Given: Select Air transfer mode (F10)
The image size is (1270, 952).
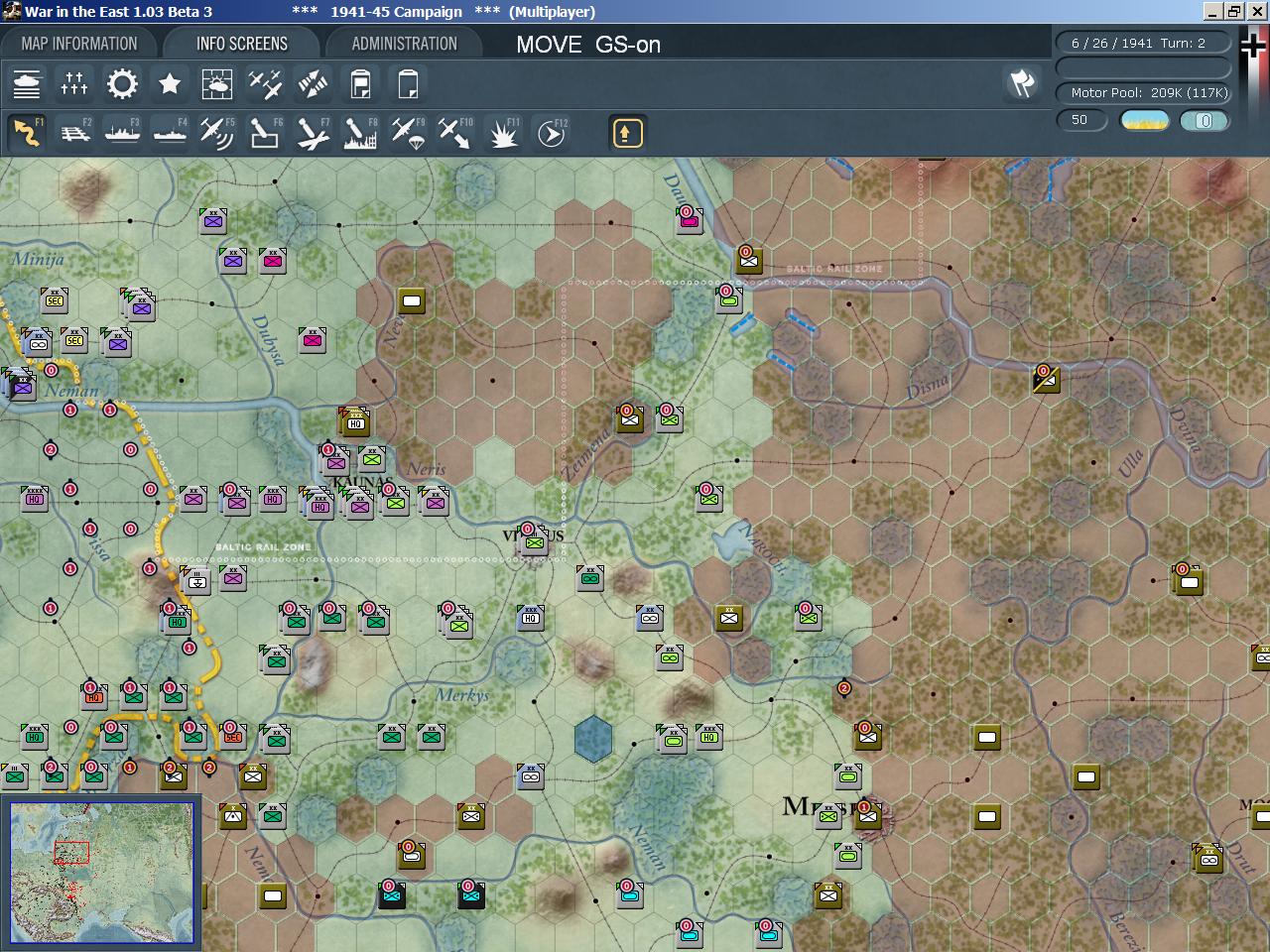Looking at the screenshot, I should (455, 133).
